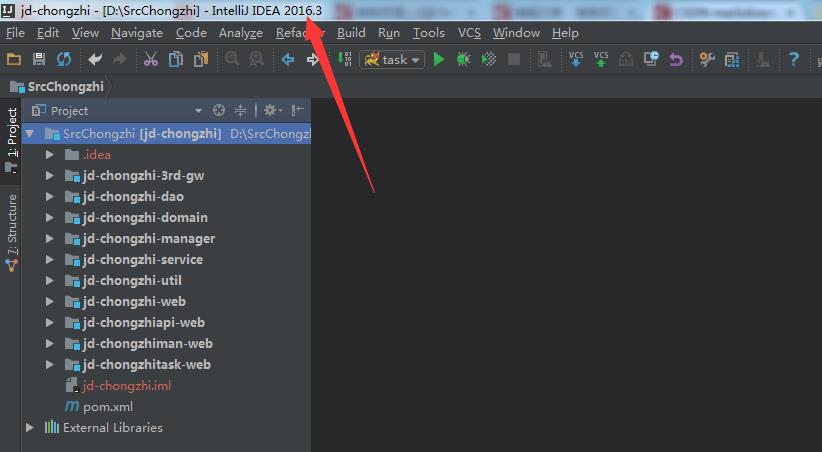Open Project panel gear settings menu
This screenshot has height=452, width=822.
[272, 110]
